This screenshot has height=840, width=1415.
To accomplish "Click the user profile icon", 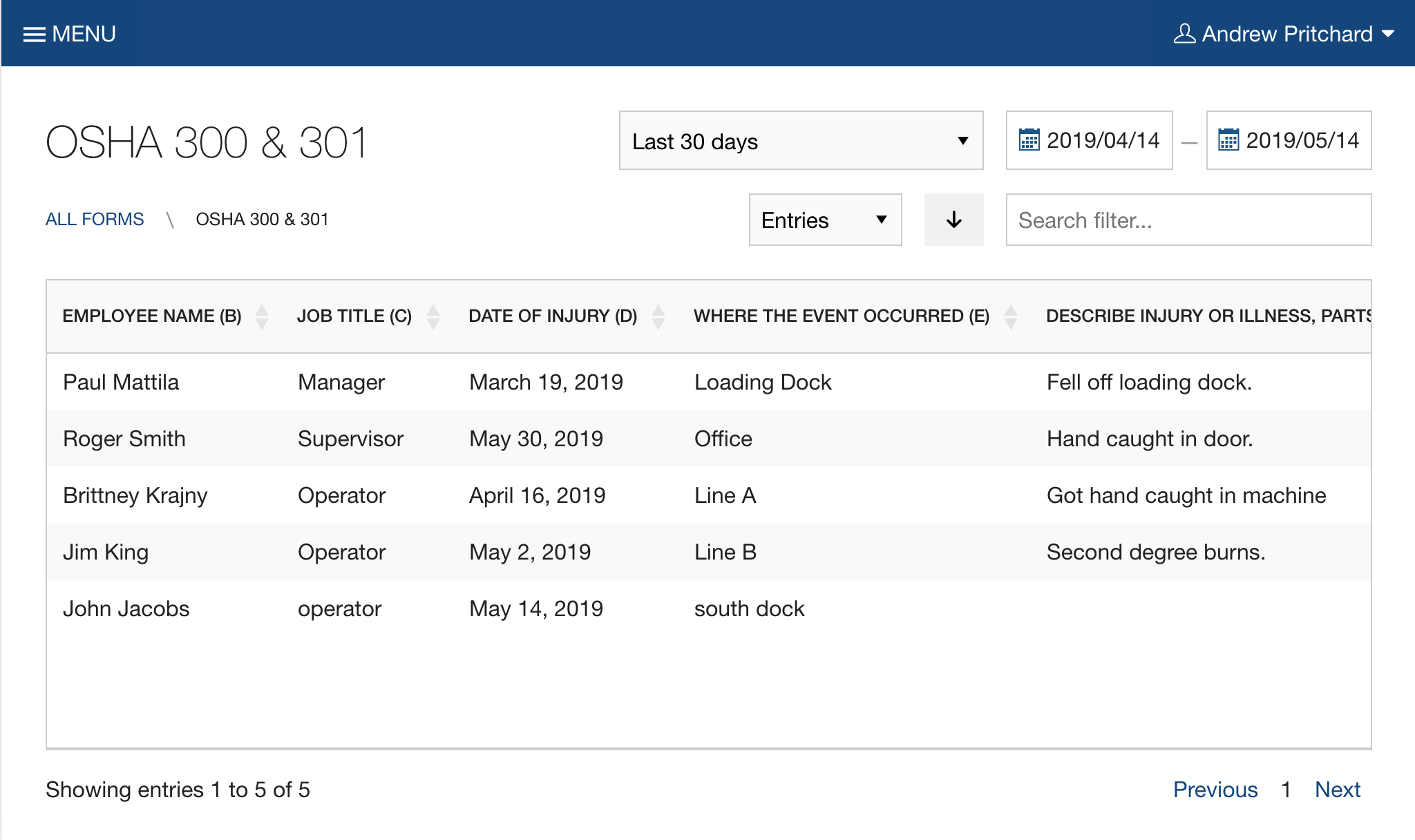I will [x=1184, y=34].
